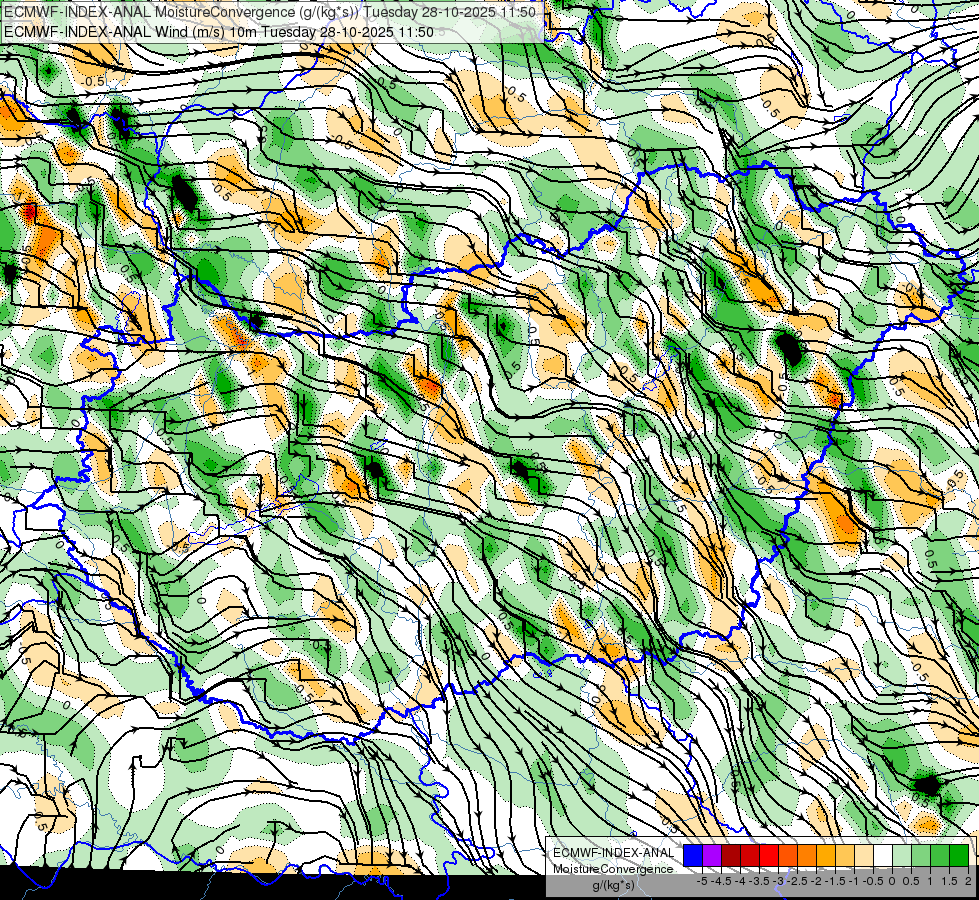Click the -1 tick label on the legend

click(855, 881)
